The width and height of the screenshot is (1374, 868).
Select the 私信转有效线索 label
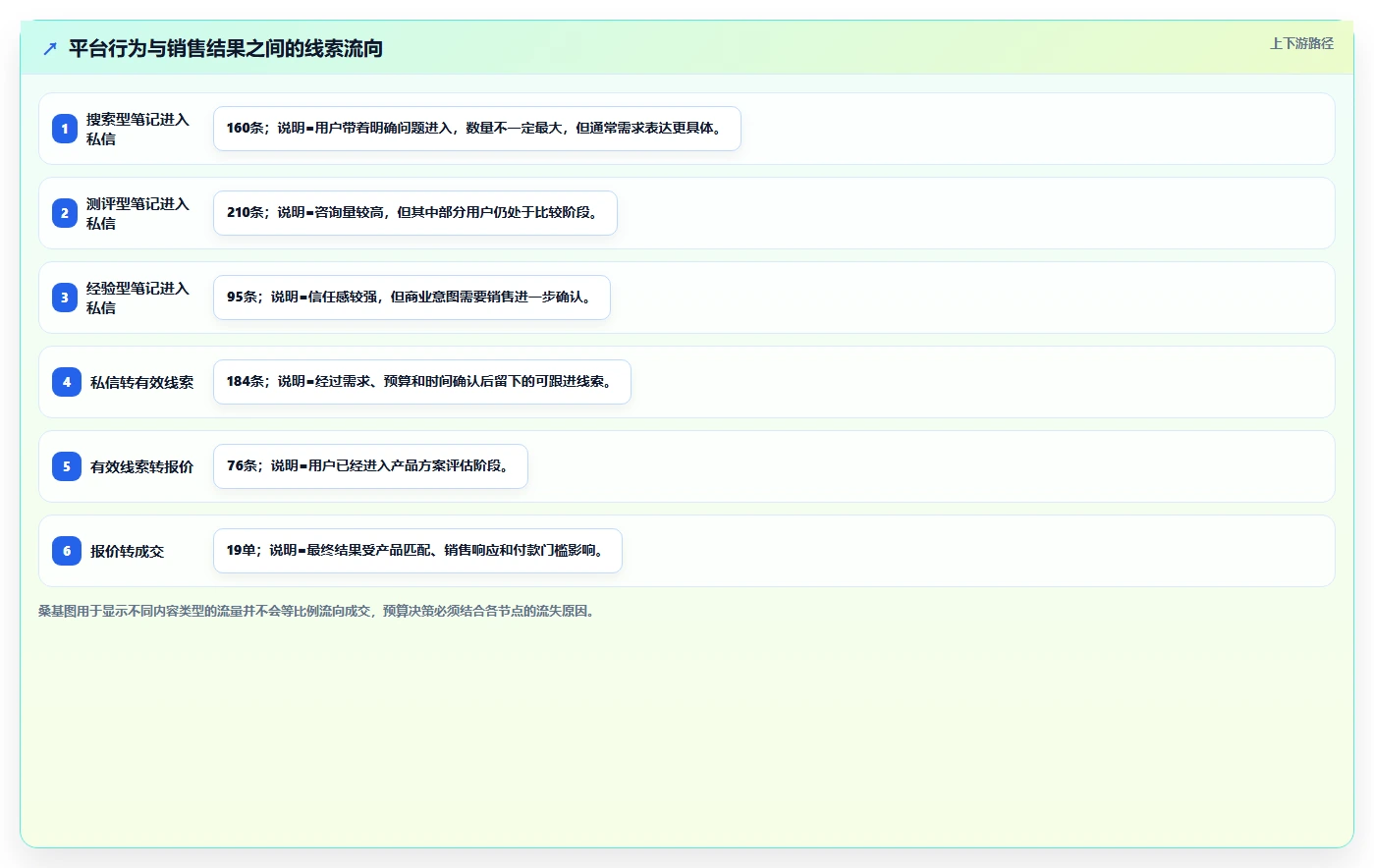point(141,382)
